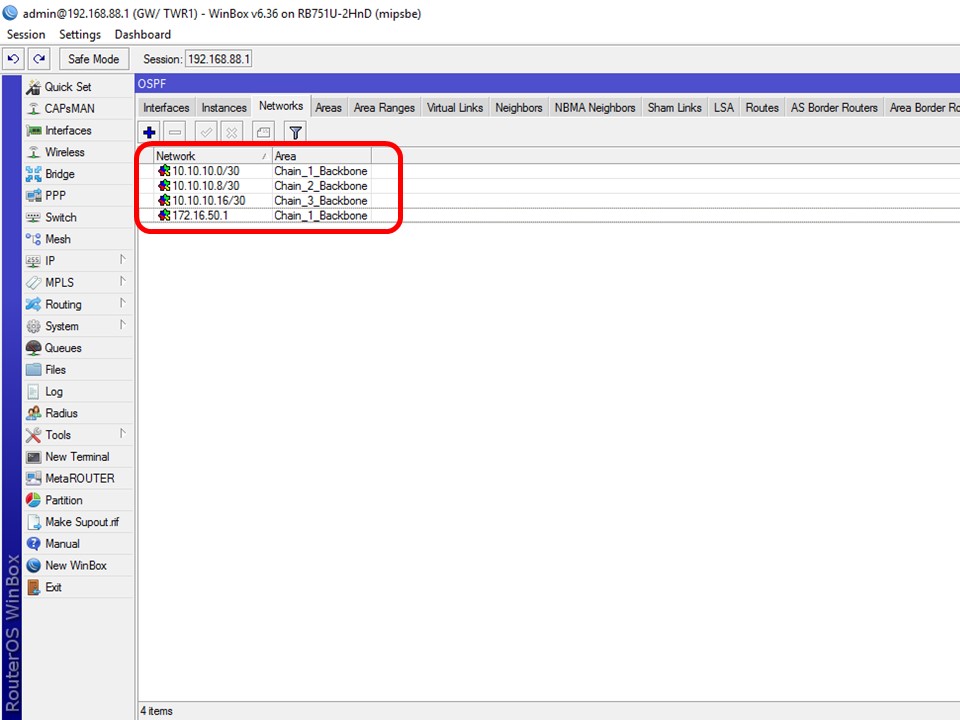Open the Area Ranges tab
The height and width of the screenshot is (720, 960).
(384, 108)
